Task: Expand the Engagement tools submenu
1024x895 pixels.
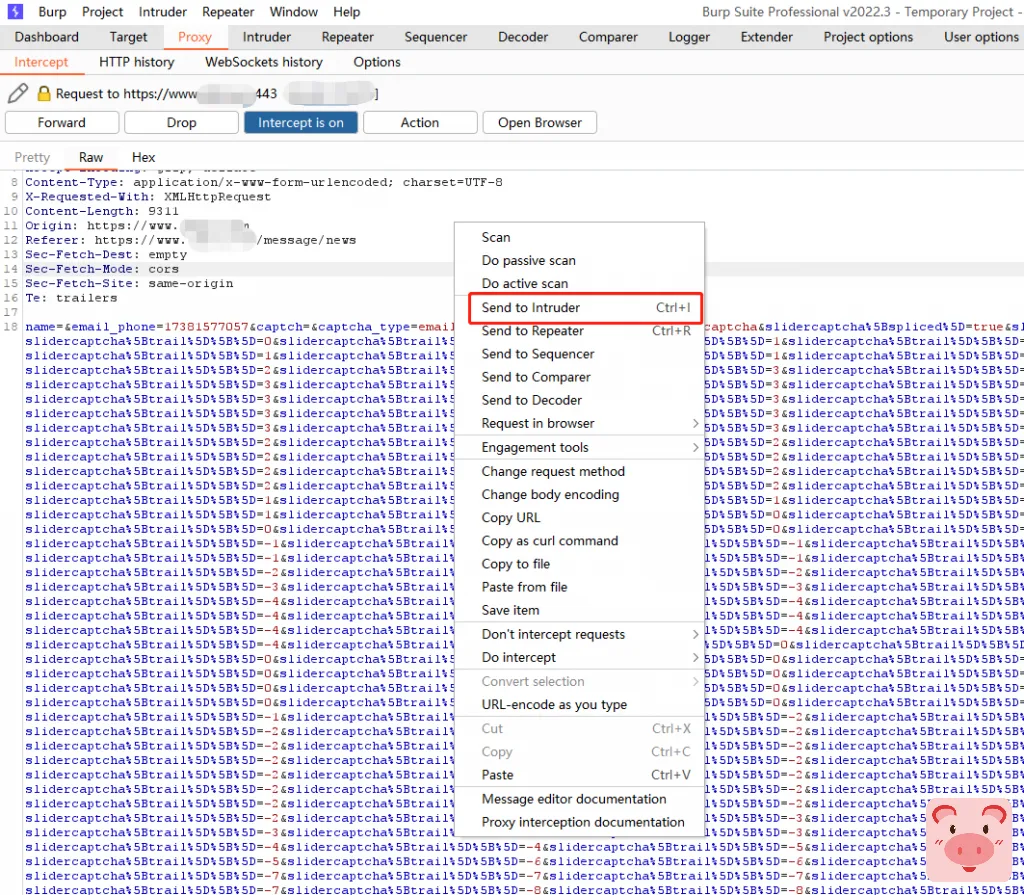Action: [x=579, y=448]
